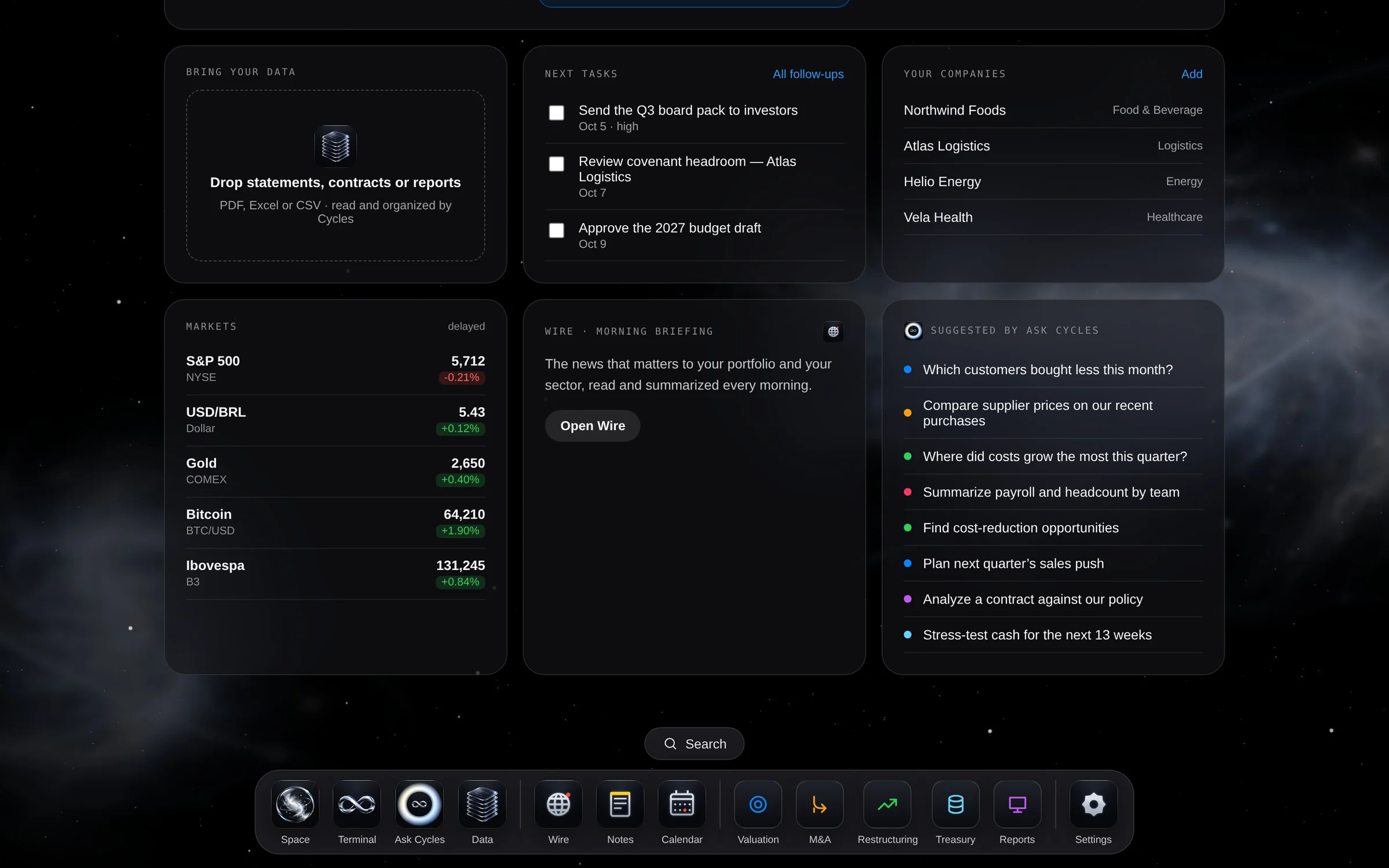
Task: Pick Find cost-reduction opportunities suggestion
Action: pos(1053,528)
